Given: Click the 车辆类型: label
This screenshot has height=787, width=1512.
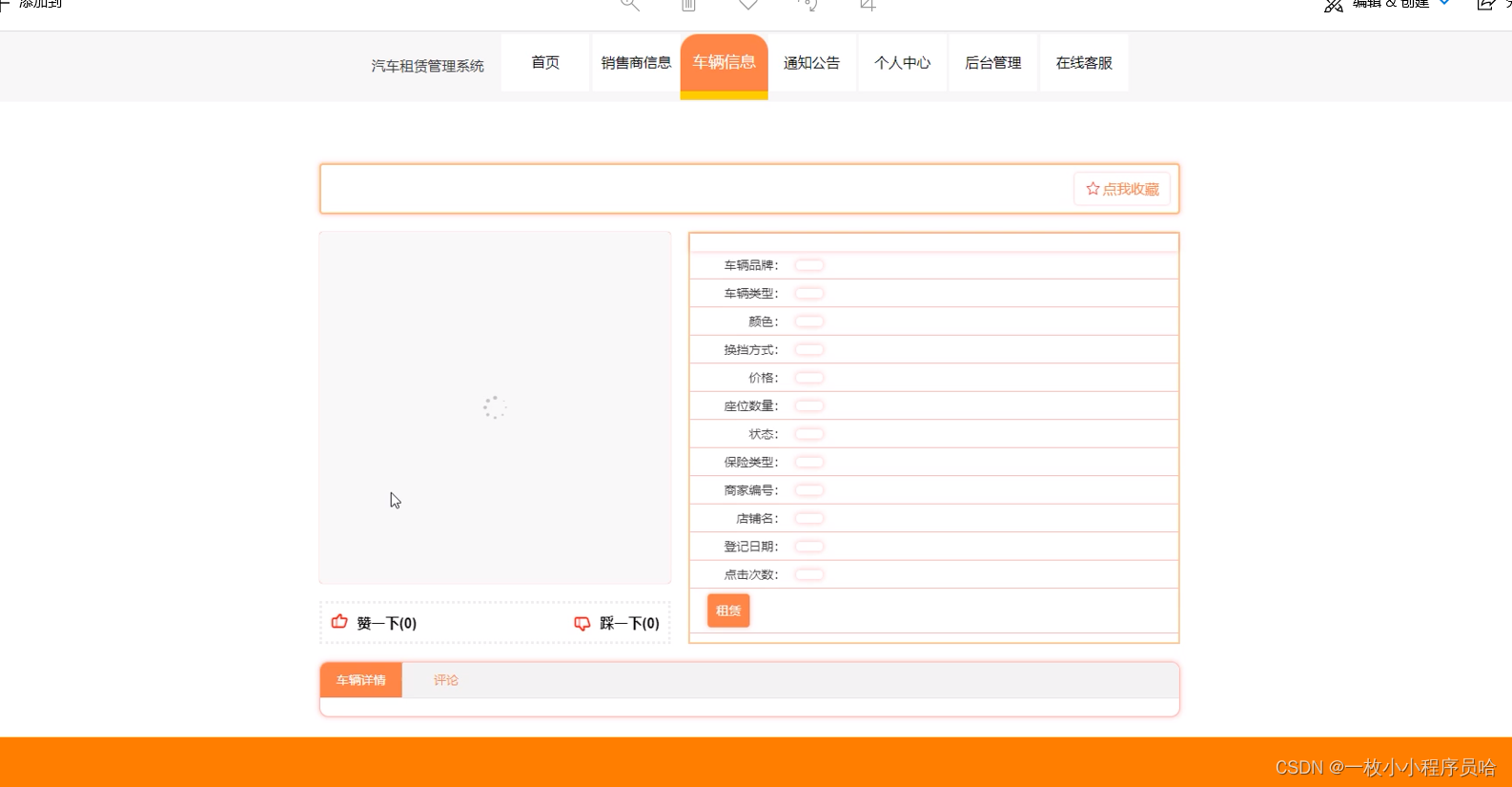Looking at the screenshot, I should (751, 294).
